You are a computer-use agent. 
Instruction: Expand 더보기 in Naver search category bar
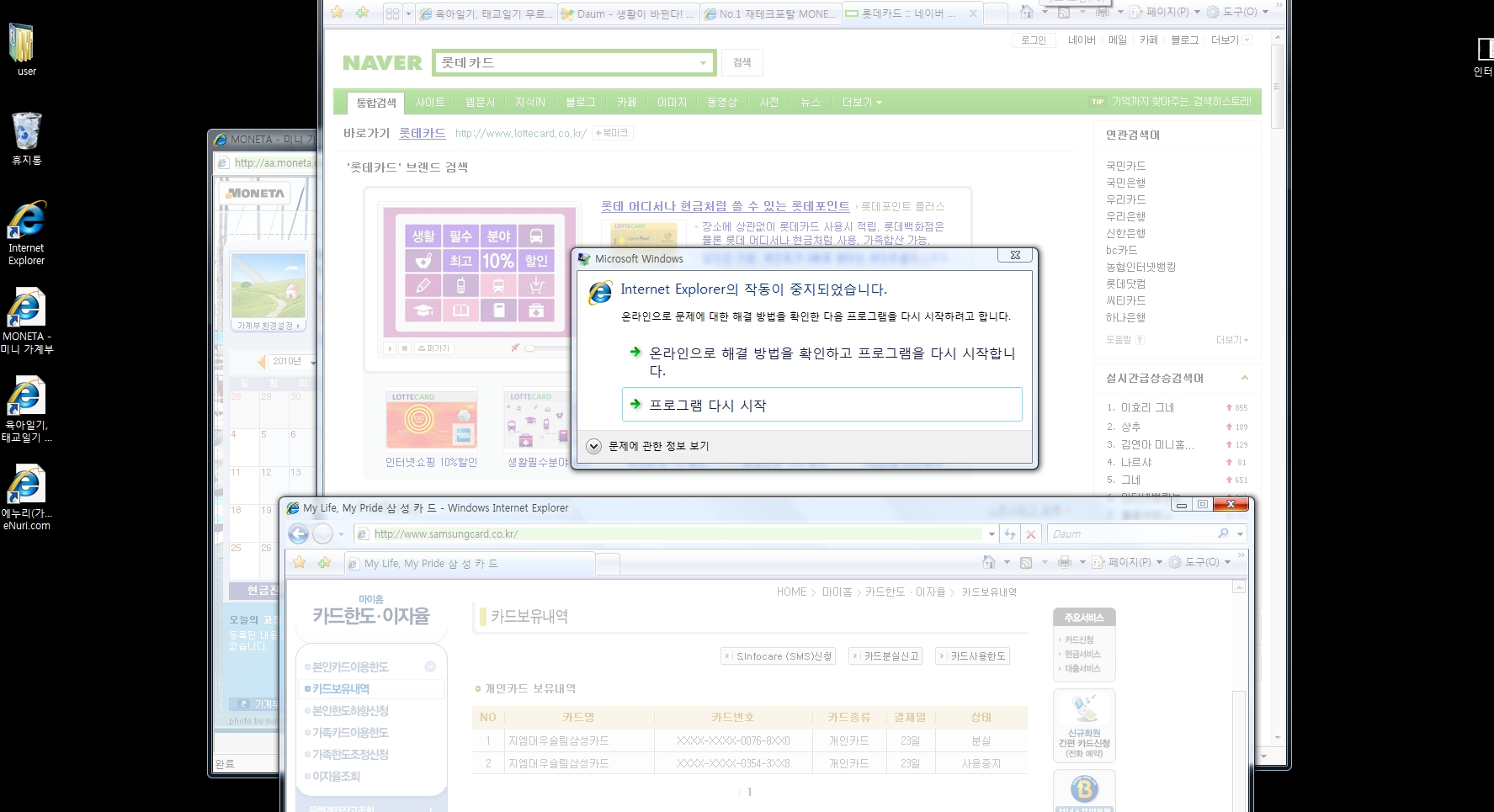tap(862, 102)
